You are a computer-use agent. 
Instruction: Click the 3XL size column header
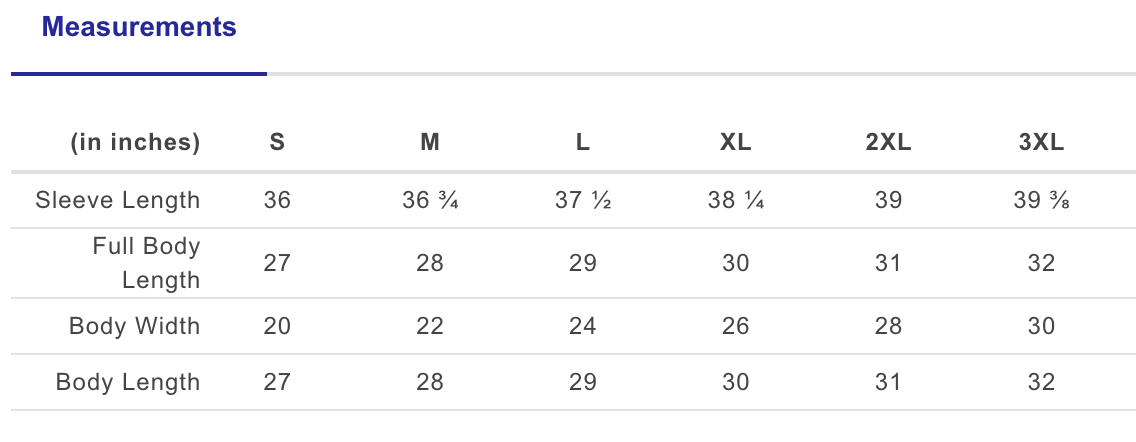coord(1041,143)
